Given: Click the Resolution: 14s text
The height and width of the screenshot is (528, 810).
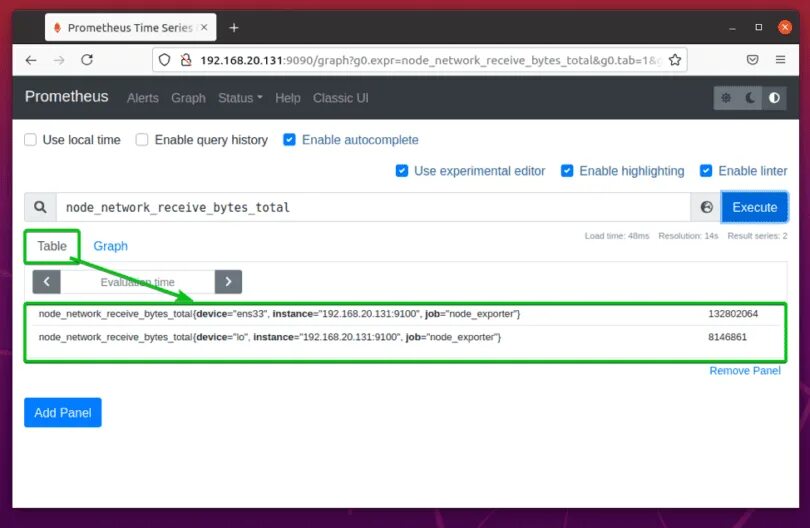Looking at the screenshot, I should [x=688, y=236].
